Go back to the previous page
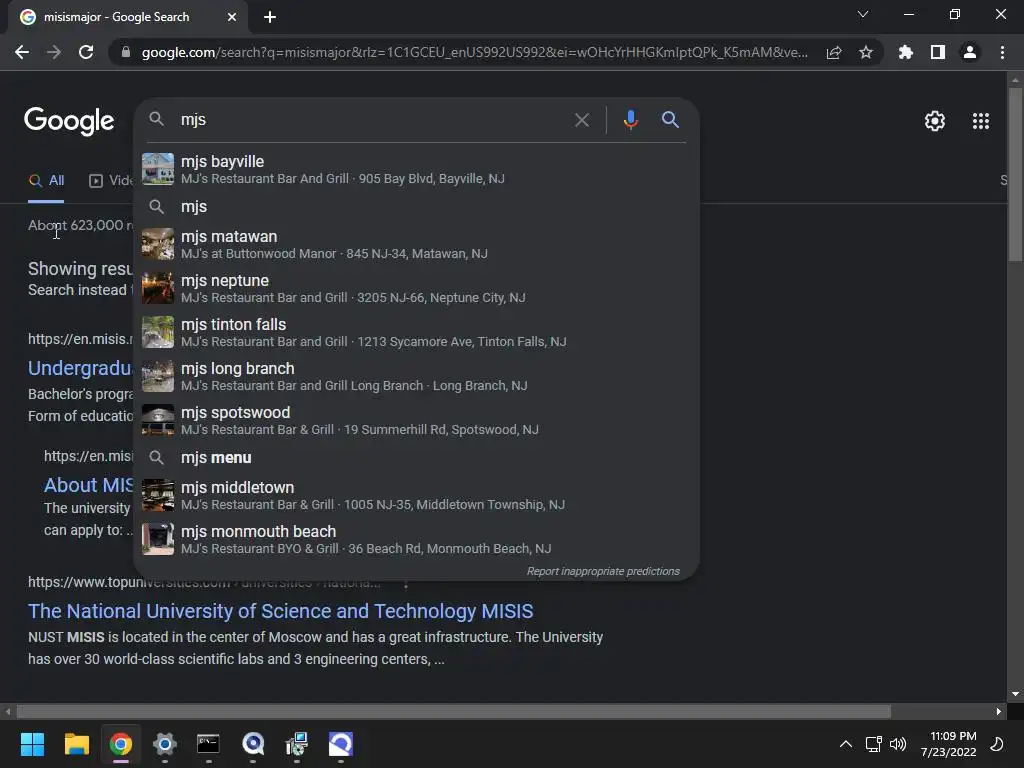The image size is (1024, 768). coord(22,52)
